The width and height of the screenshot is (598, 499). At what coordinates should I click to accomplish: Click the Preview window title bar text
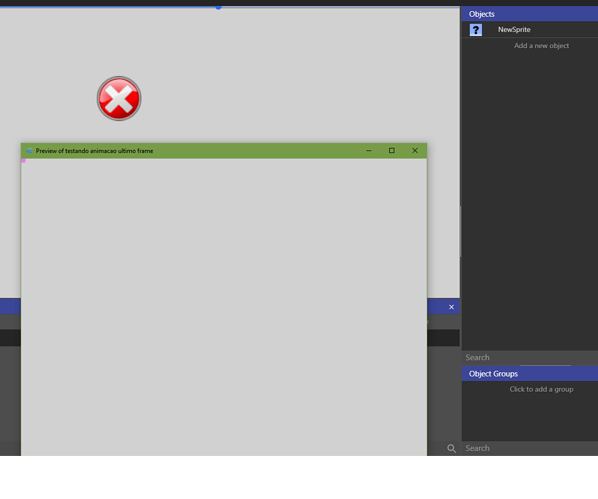click(x=94, y=151)
